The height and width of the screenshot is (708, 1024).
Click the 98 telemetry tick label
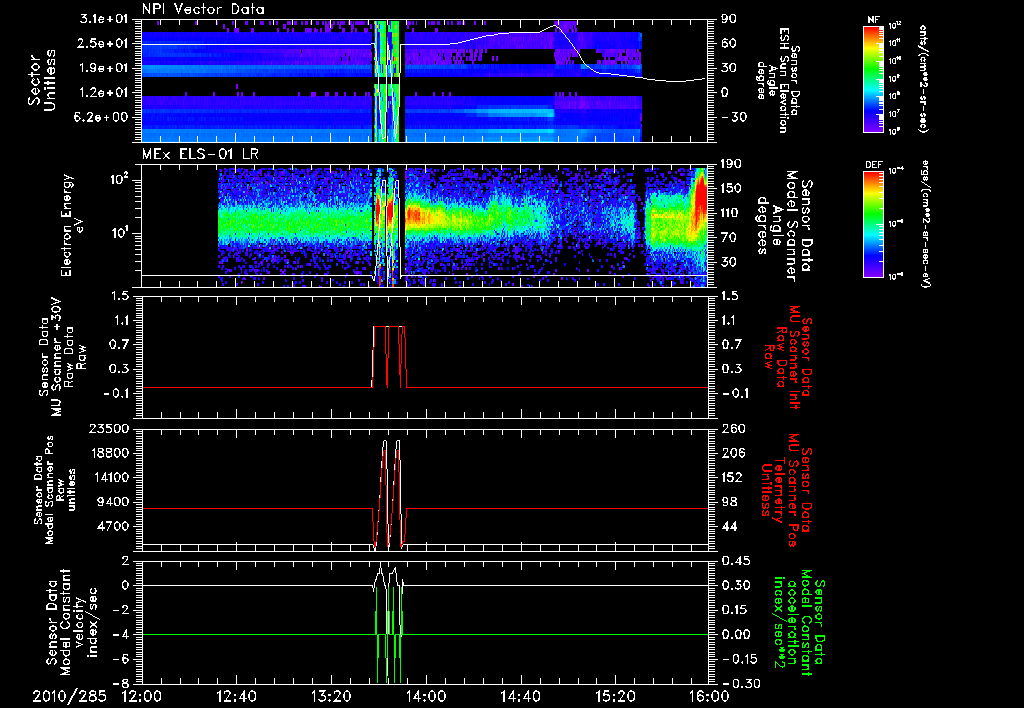click(731, 502)
